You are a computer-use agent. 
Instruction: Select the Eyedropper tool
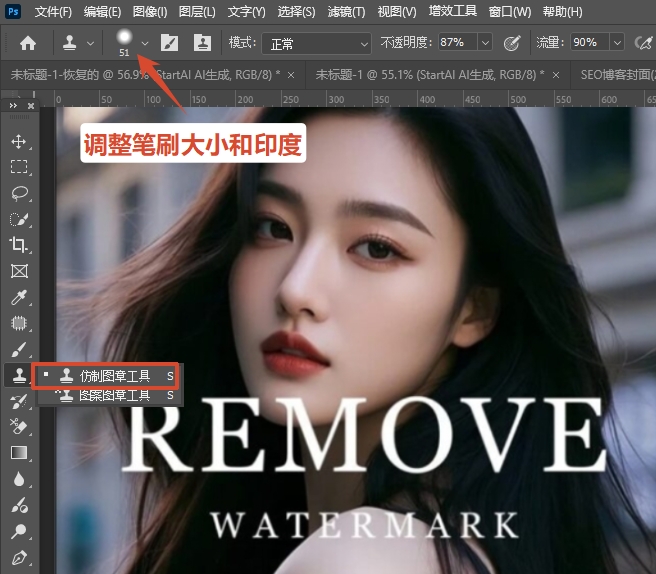tap(19, 297)
